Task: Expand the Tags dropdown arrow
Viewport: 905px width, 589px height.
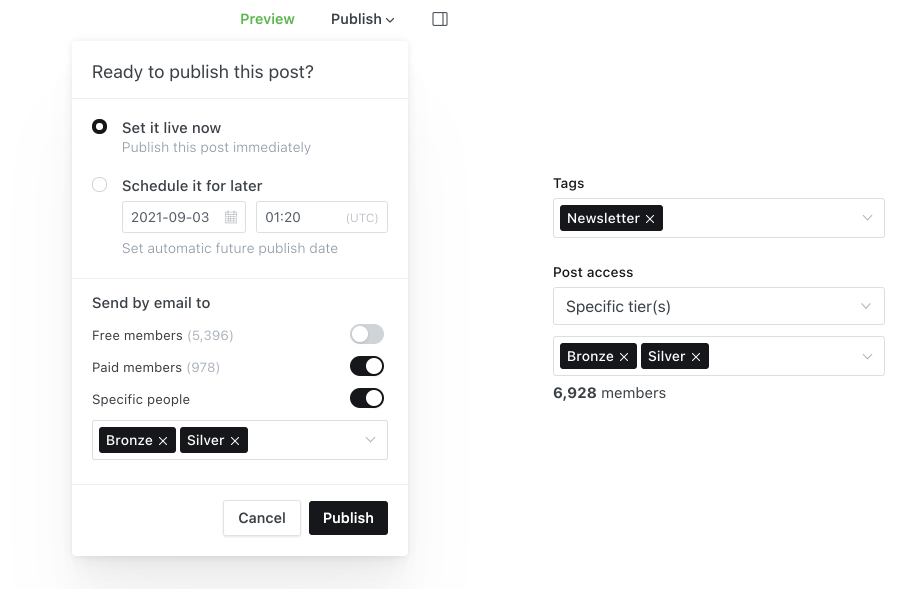Action: point(867,218)
